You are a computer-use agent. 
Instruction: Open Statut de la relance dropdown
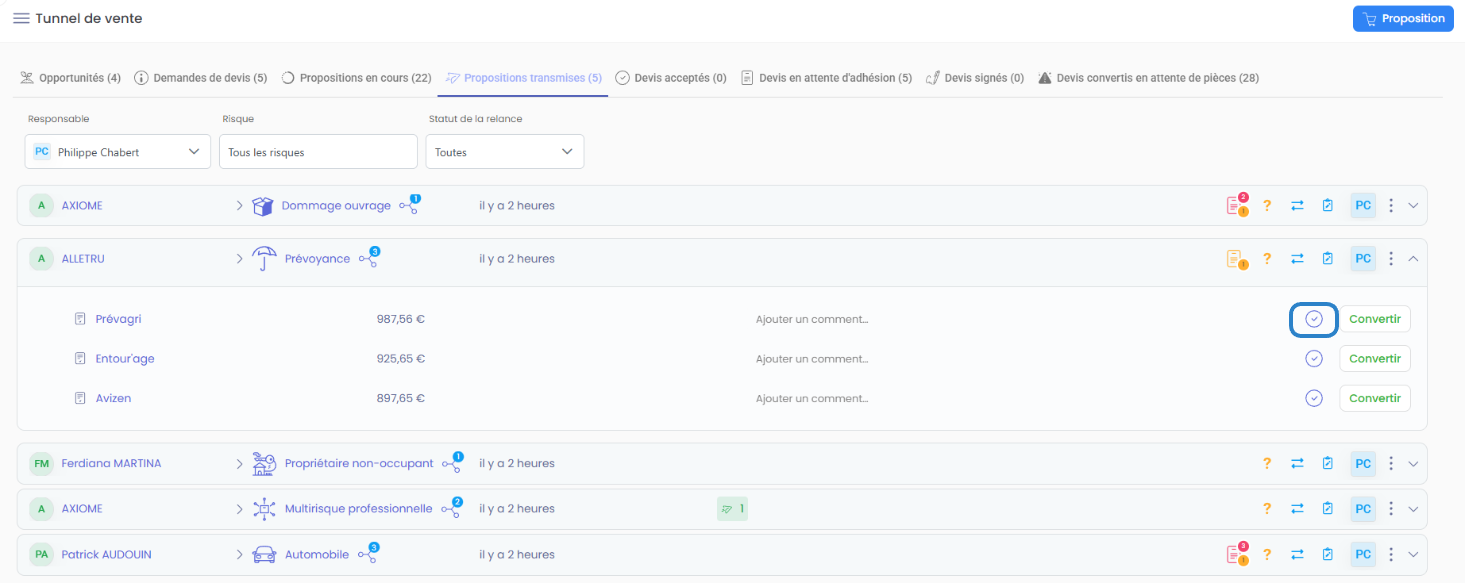(x=505, y=152)
